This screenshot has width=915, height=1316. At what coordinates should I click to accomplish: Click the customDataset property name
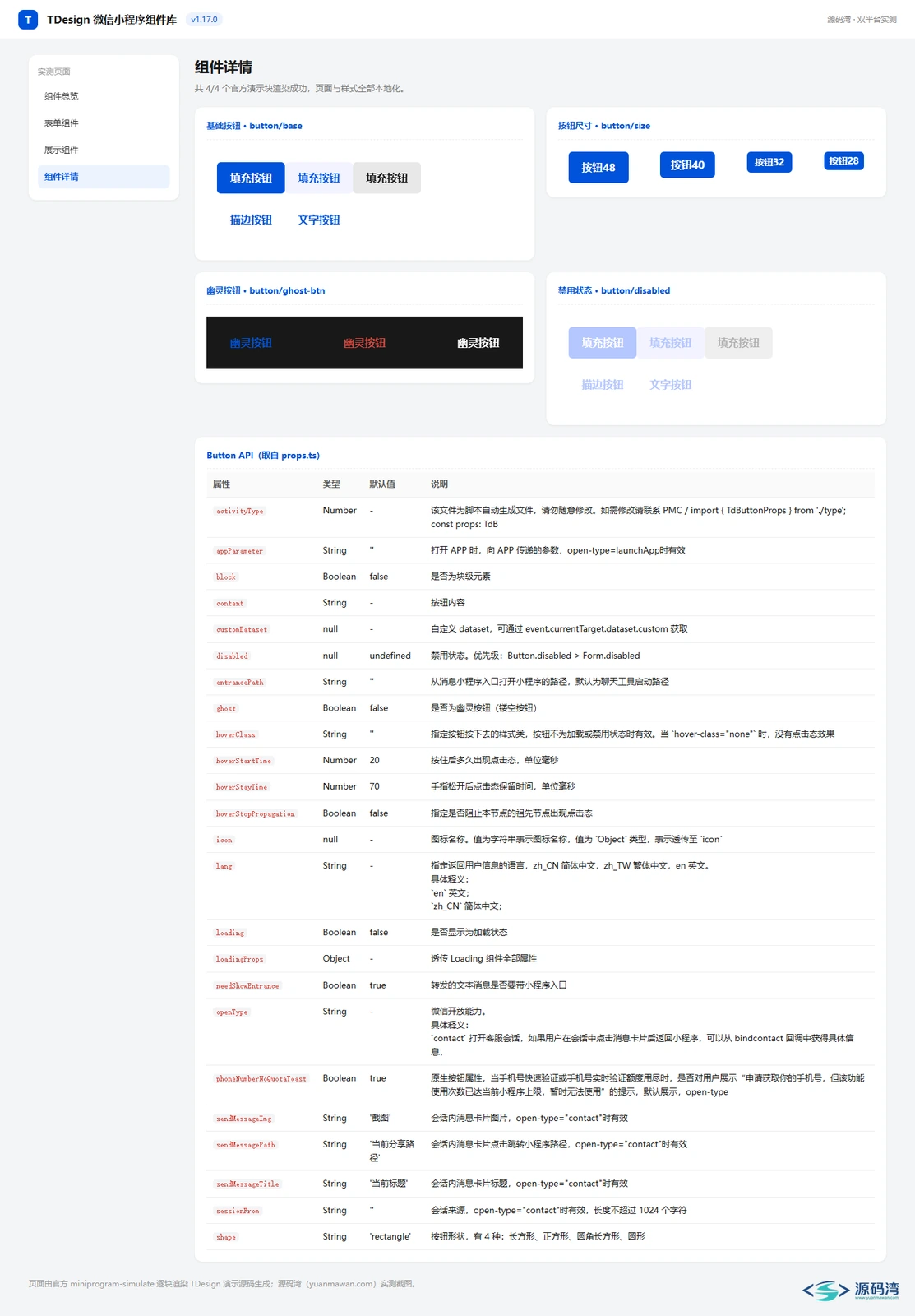coord(242,629)
